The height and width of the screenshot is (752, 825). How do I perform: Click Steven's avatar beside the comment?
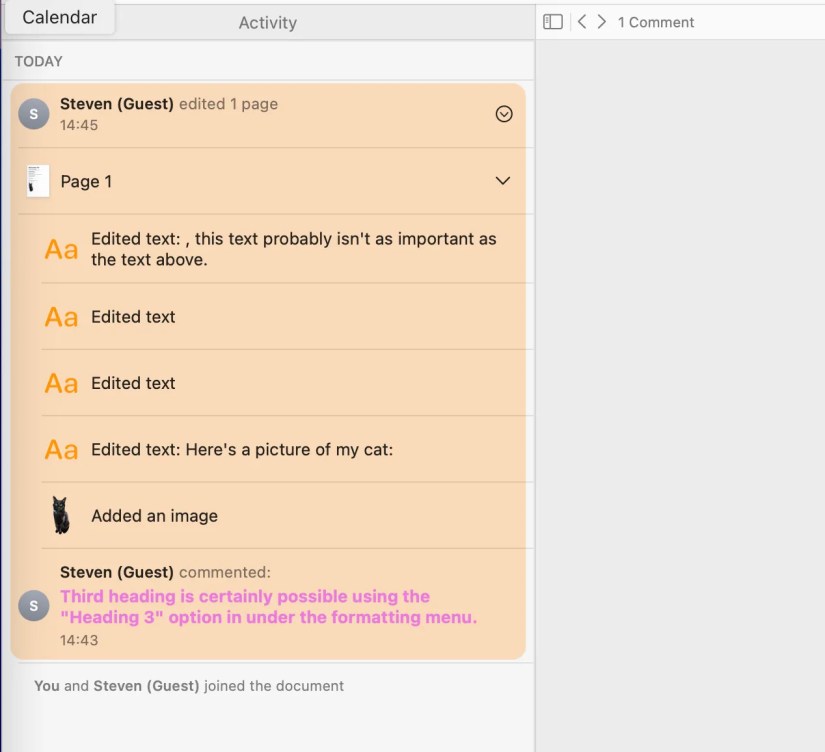pyautogui.click(x=34, y=606)
